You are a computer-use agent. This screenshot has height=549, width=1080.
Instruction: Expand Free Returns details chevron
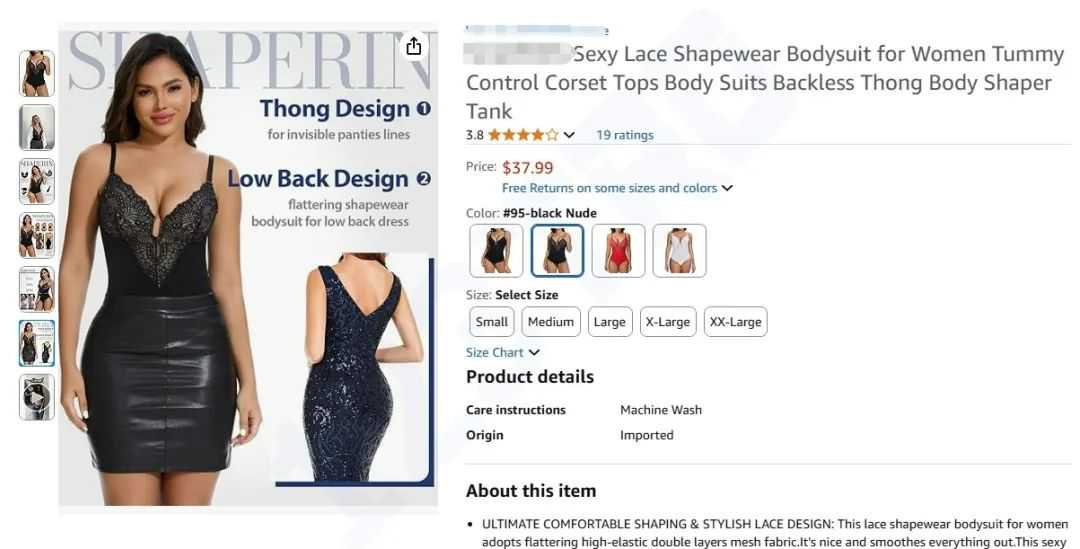(x=727, y=188)
